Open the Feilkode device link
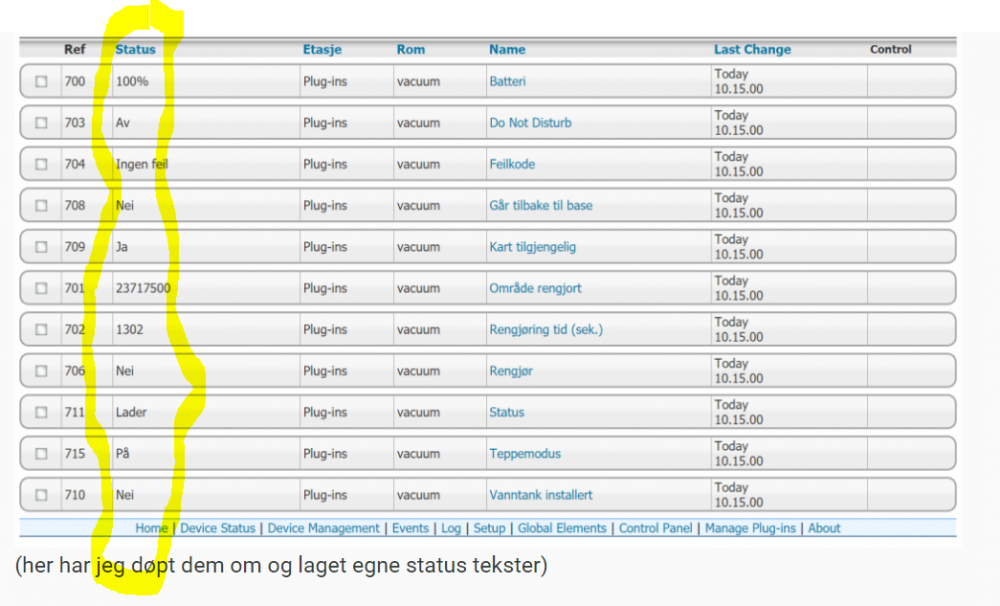The image size is (1000, 606). (512, 164)
